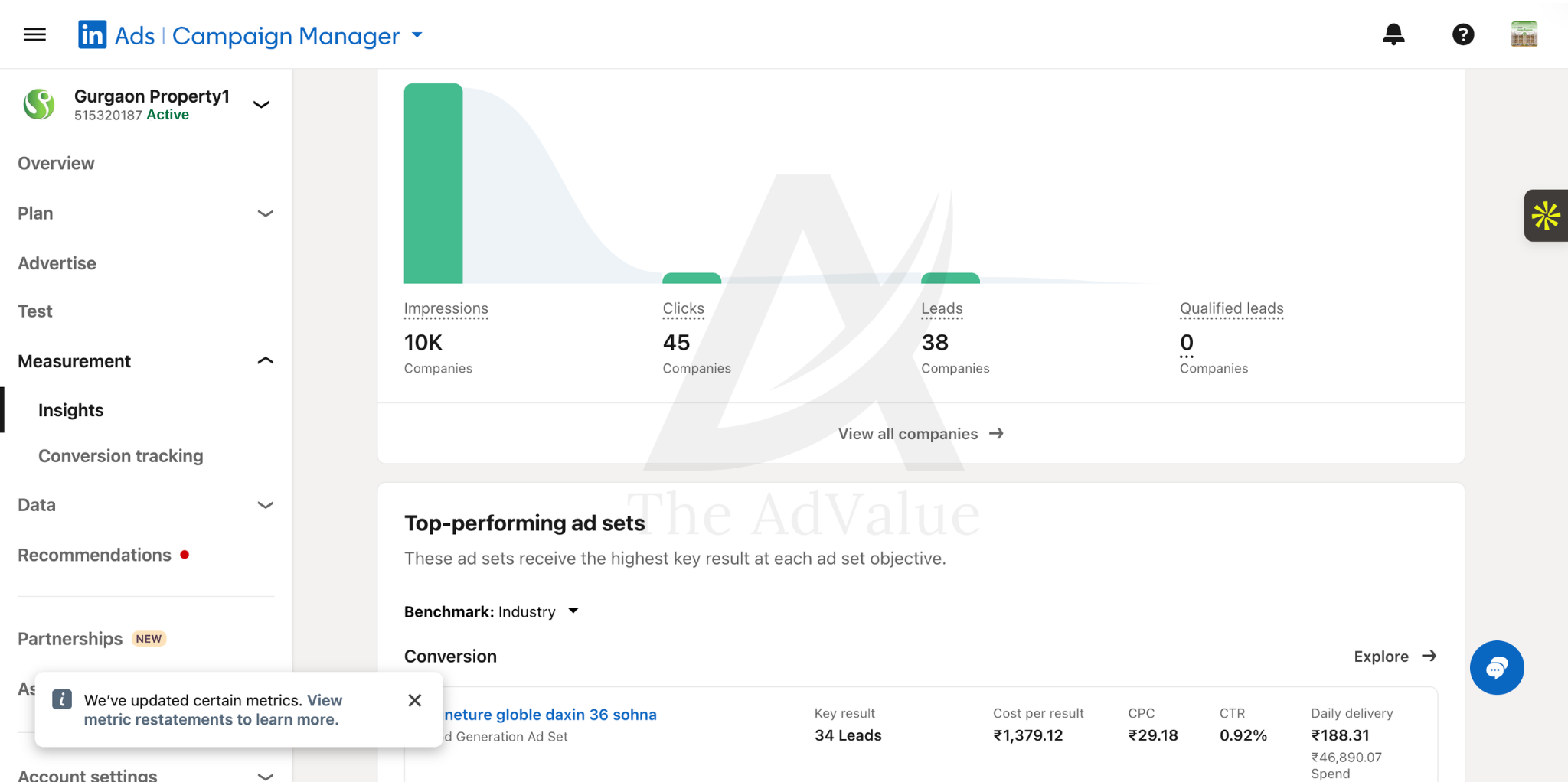The width and height of the screenshot is (1568, 782).
Task: Open the Benchmark Industry dropdown
Action: coord(492,611)
